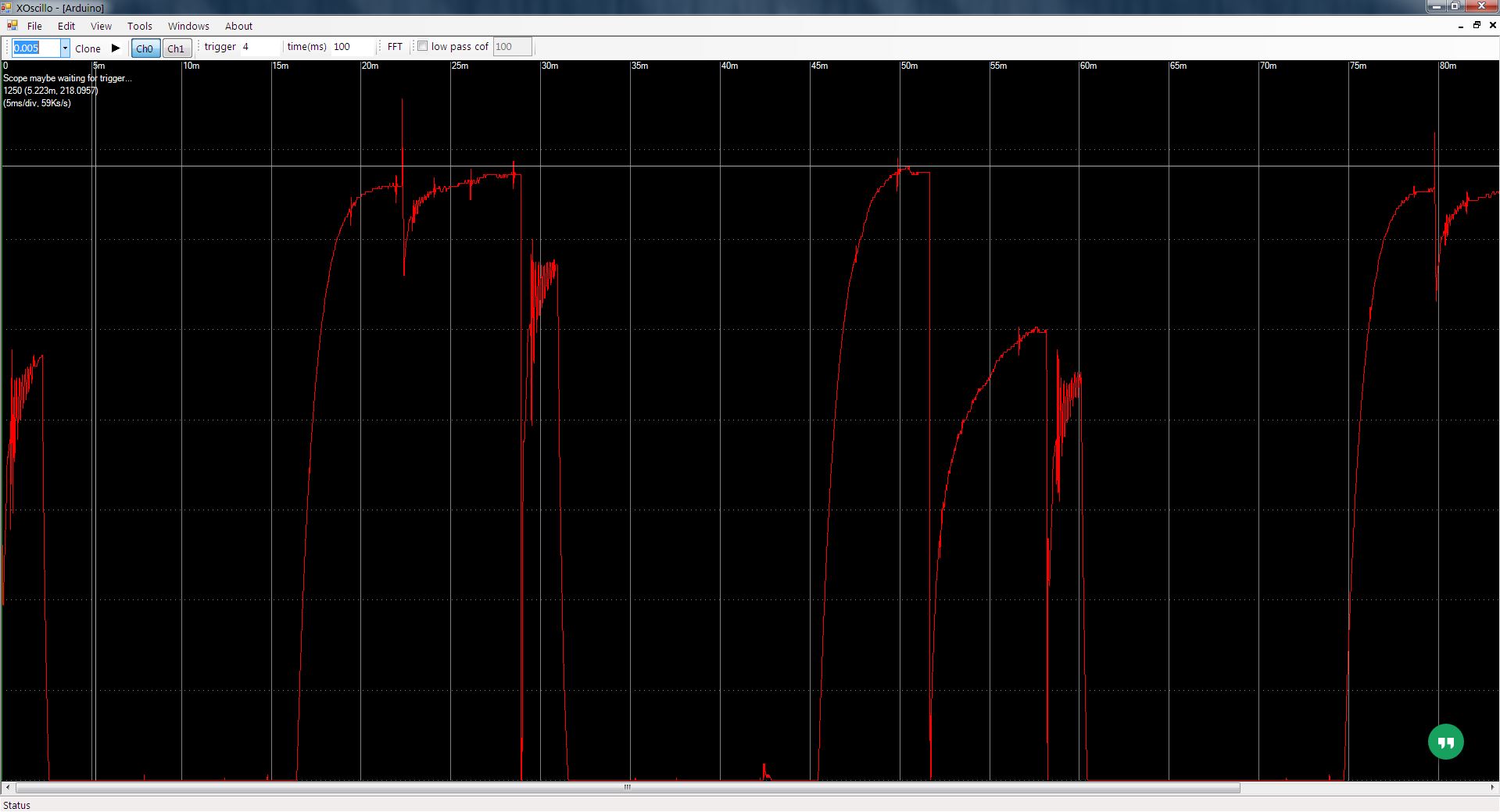
Task: Open the Tools menu
Action: tap(140, 26)
